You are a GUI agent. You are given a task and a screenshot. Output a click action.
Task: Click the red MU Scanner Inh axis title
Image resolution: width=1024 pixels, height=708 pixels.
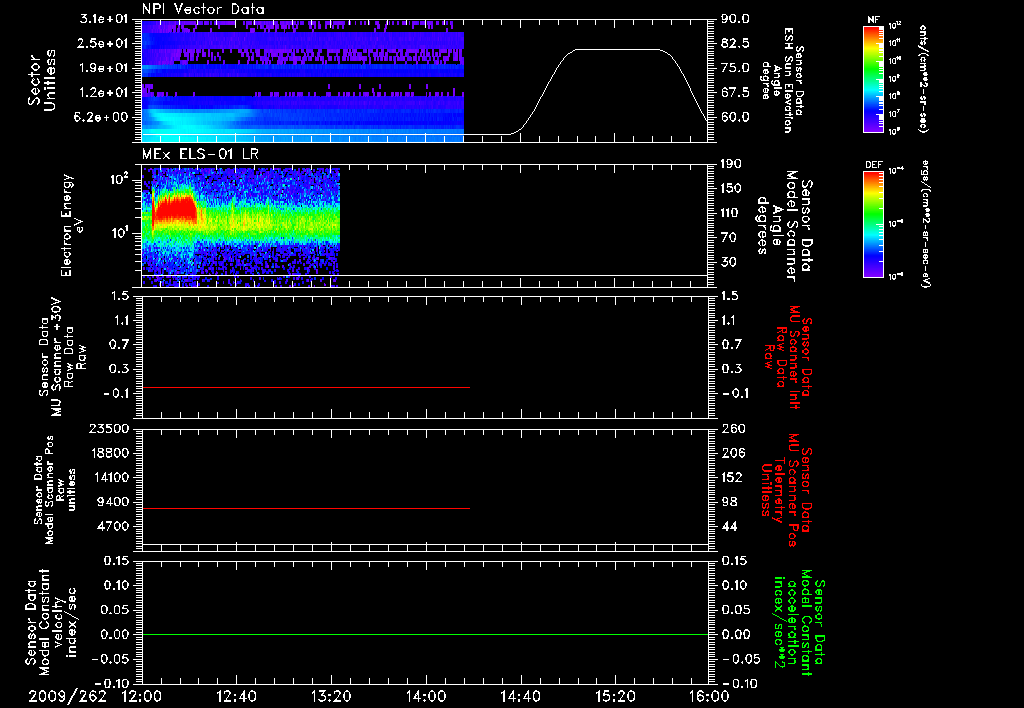tap(788, 357)
